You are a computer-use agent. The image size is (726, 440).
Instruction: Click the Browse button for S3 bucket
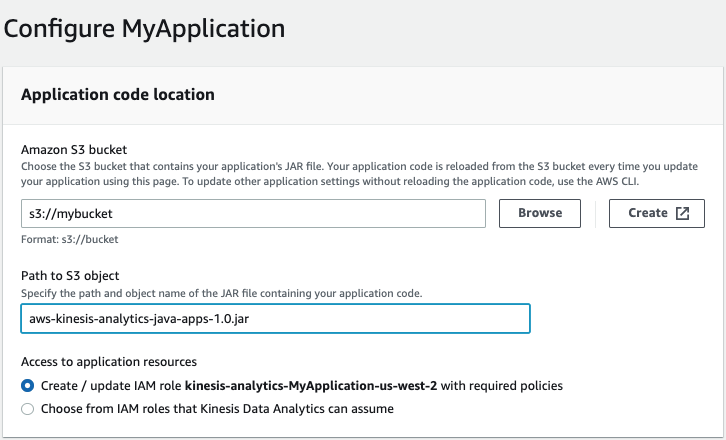point(540,213)
